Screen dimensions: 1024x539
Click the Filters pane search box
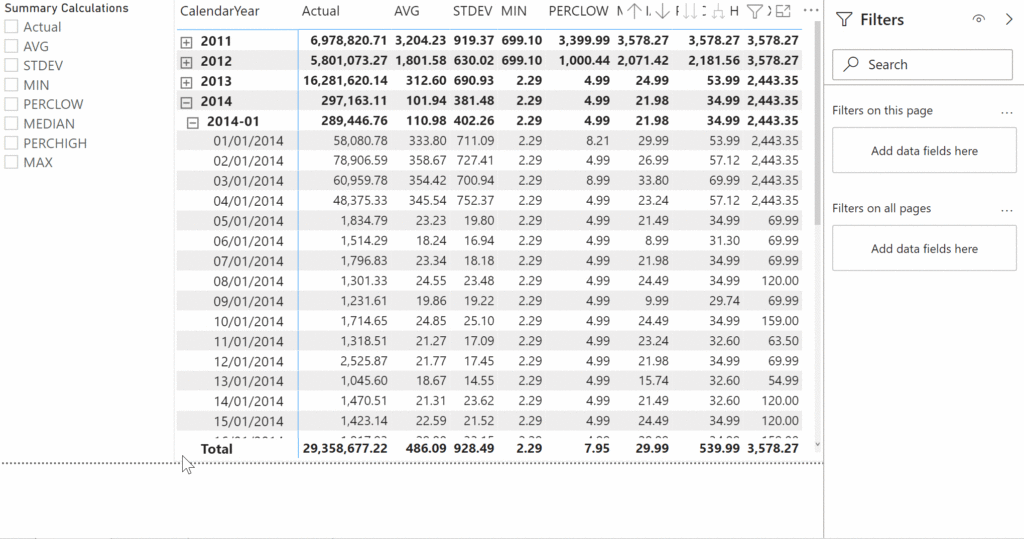coord(922,64)
